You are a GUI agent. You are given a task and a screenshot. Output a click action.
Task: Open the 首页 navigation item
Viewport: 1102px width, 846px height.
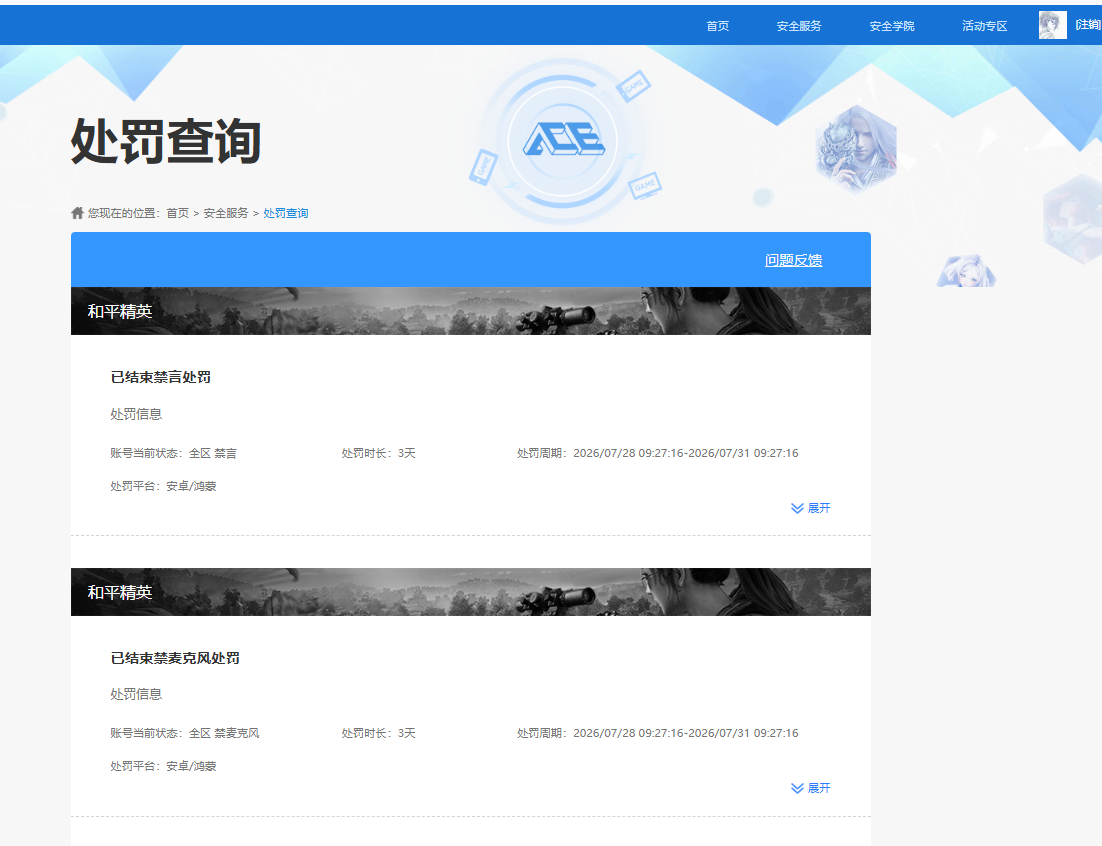(717, 26)
